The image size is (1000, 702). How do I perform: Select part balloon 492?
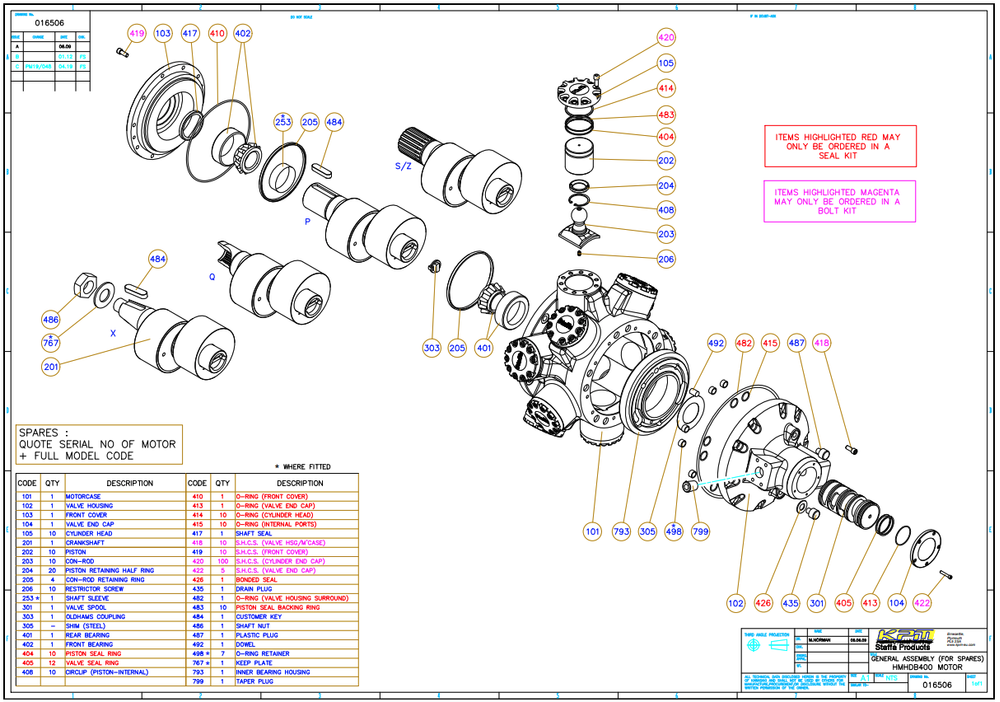click(x=717, y=343)
